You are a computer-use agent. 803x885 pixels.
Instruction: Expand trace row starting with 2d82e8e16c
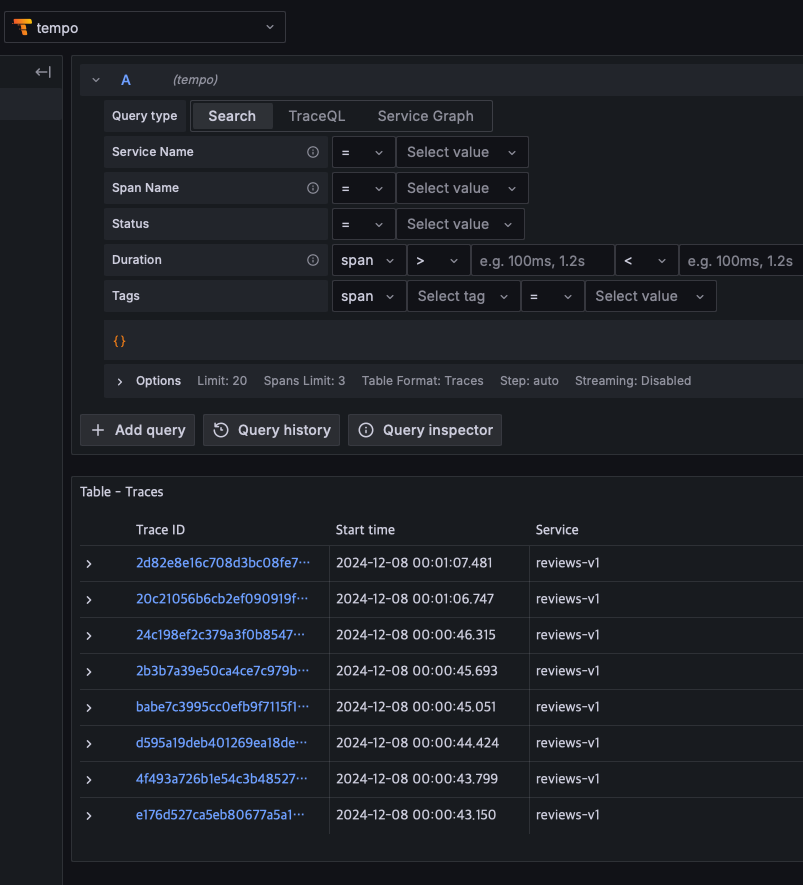[89, 564]
